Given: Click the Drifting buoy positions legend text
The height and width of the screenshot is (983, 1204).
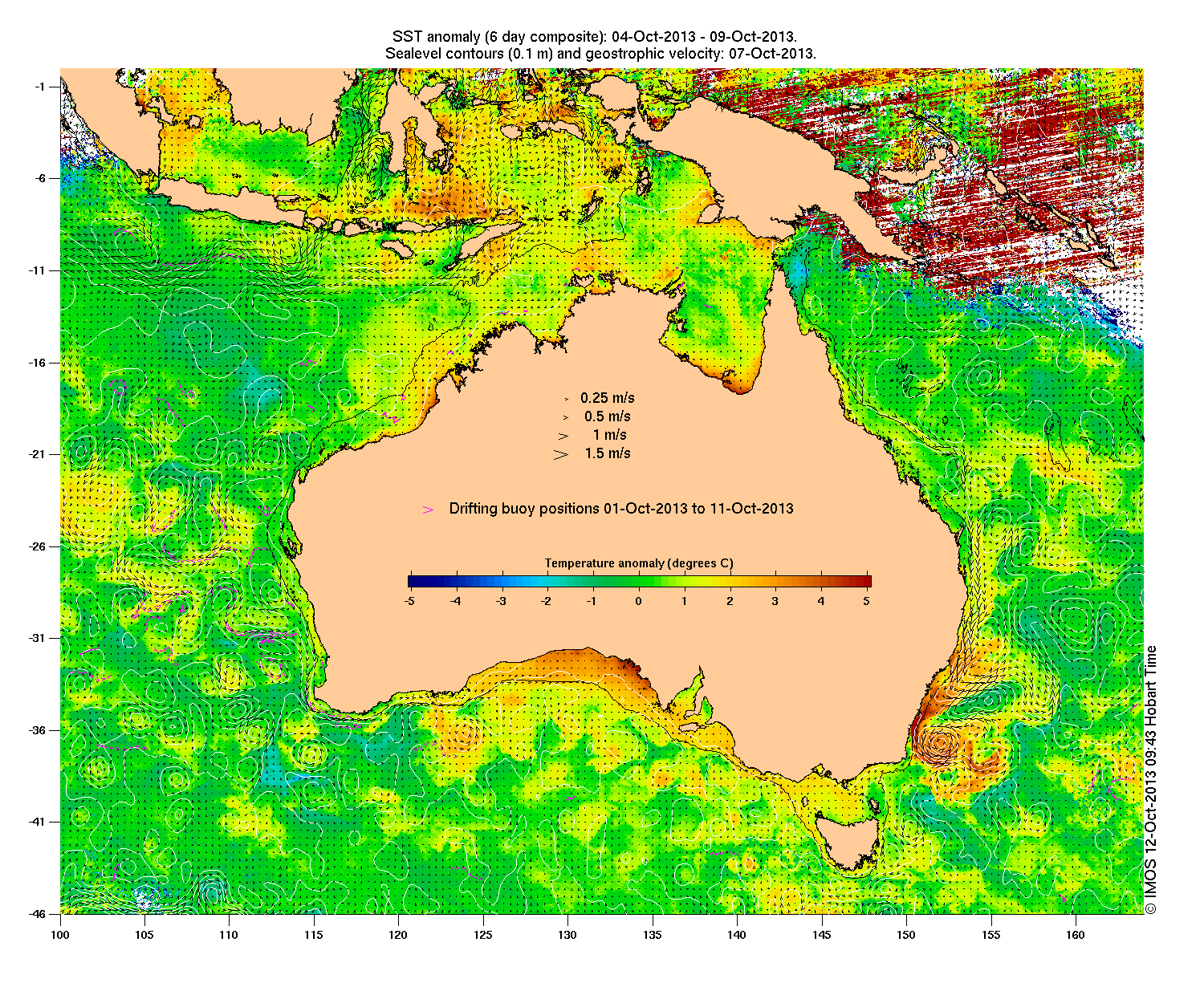Looking at the screenshot, I should pyautogui.click(x=621, y=509).
